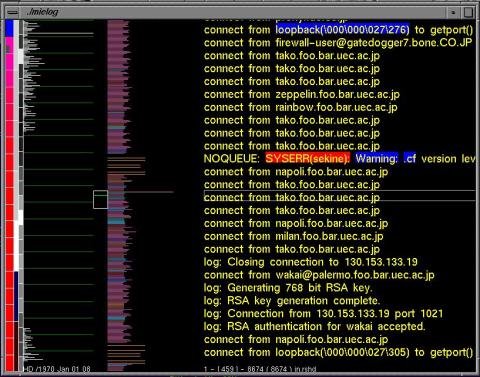This screenshot has width=480, height=377.
Task: Click the minimize dot button in title bar
Action: pos(453,13)
